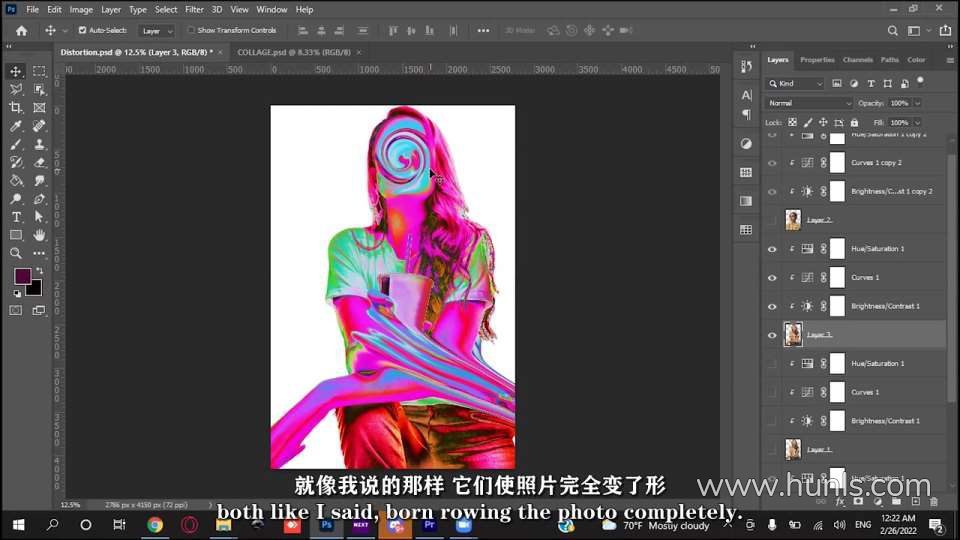Open the Fill slider dropdown arrow
Image resolution: width=960 pixels, height=540 pixels.
point(917,123)
